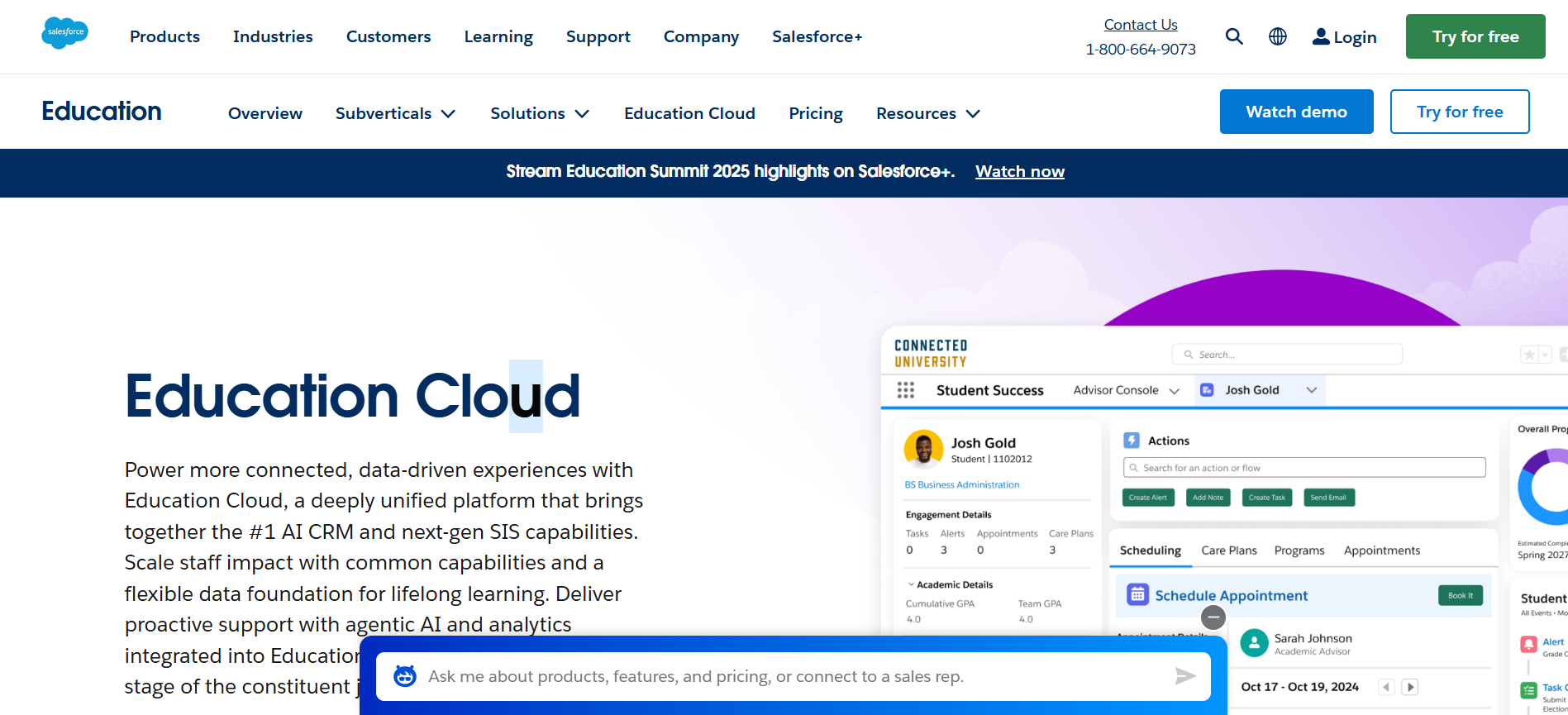
Task: Click the Add Note button
Action: pyautogui.click(x=1208, y=498)
